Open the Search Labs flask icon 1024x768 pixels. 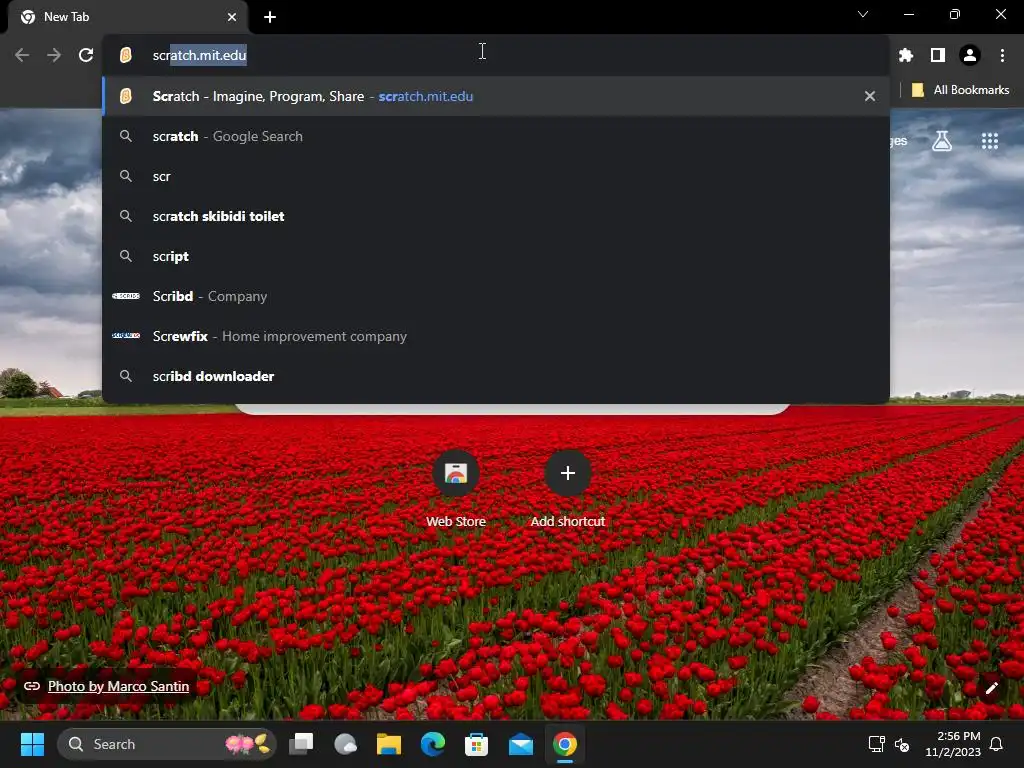tap(942, 141)
